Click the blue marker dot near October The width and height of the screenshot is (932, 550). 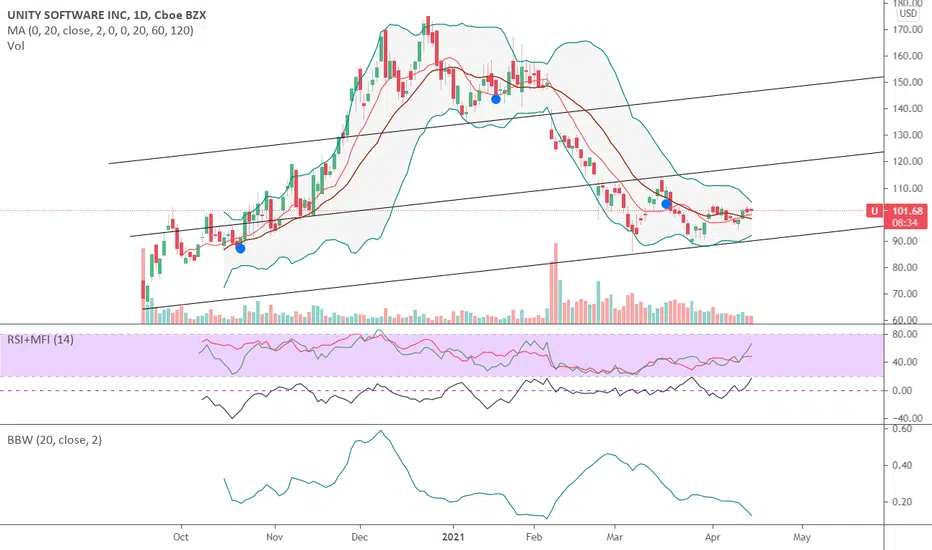(x=240, y=248)
